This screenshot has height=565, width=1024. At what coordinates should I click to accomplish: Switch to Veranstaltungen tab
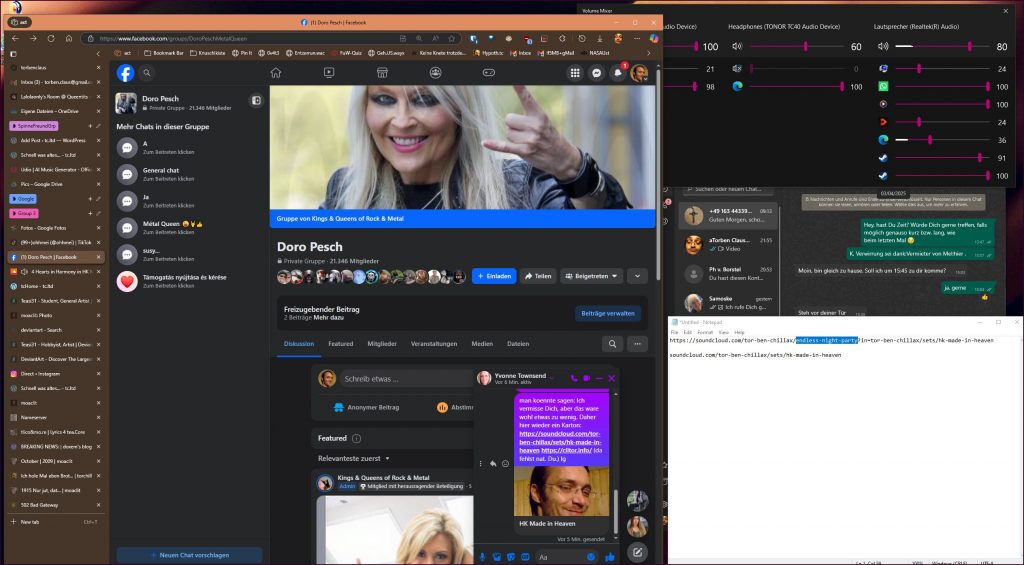point(434,344)
